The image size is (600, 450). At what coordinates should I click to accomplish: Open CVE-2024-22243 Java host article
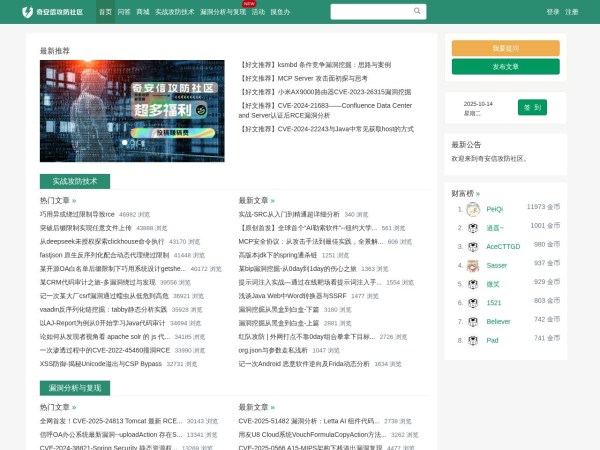326,129
